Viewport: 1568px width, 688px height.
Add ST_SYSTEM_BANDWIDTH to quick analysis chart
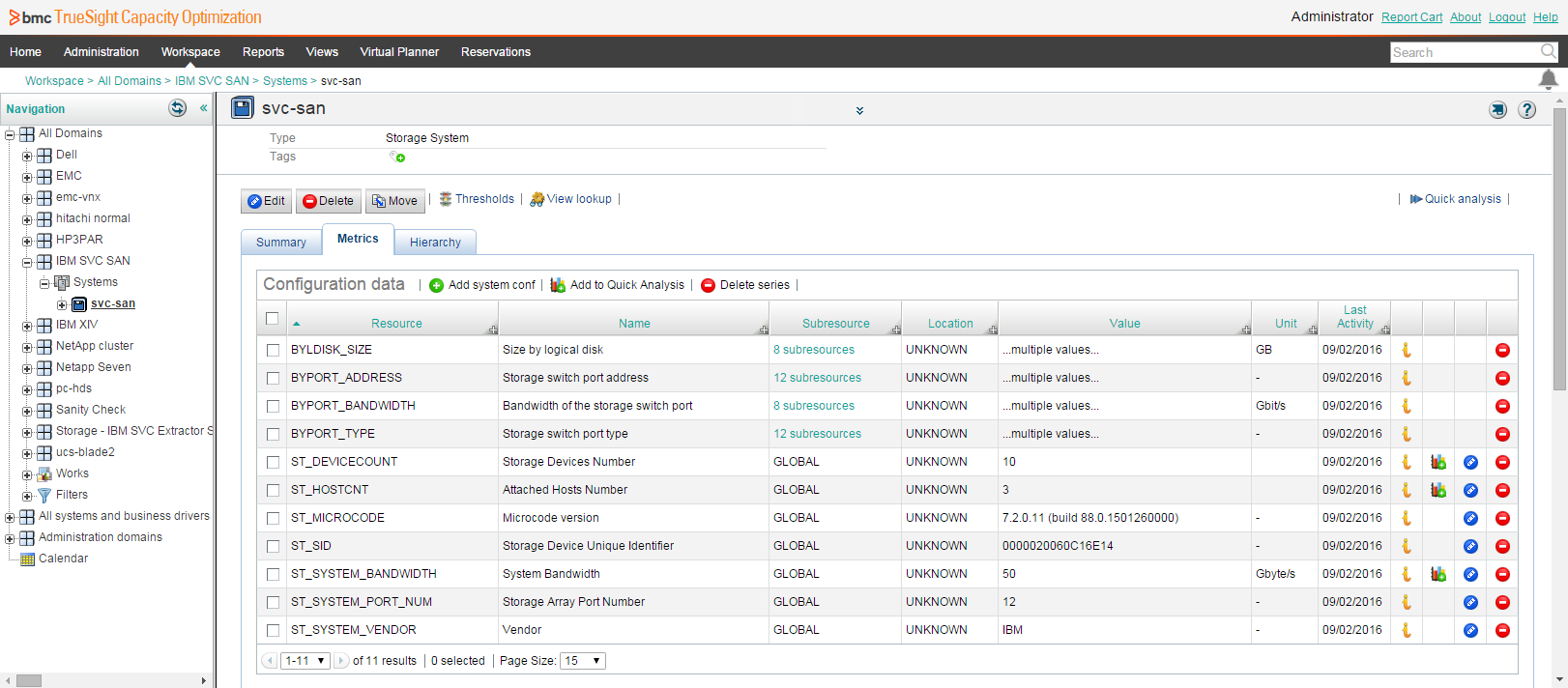click(1438, 574)
